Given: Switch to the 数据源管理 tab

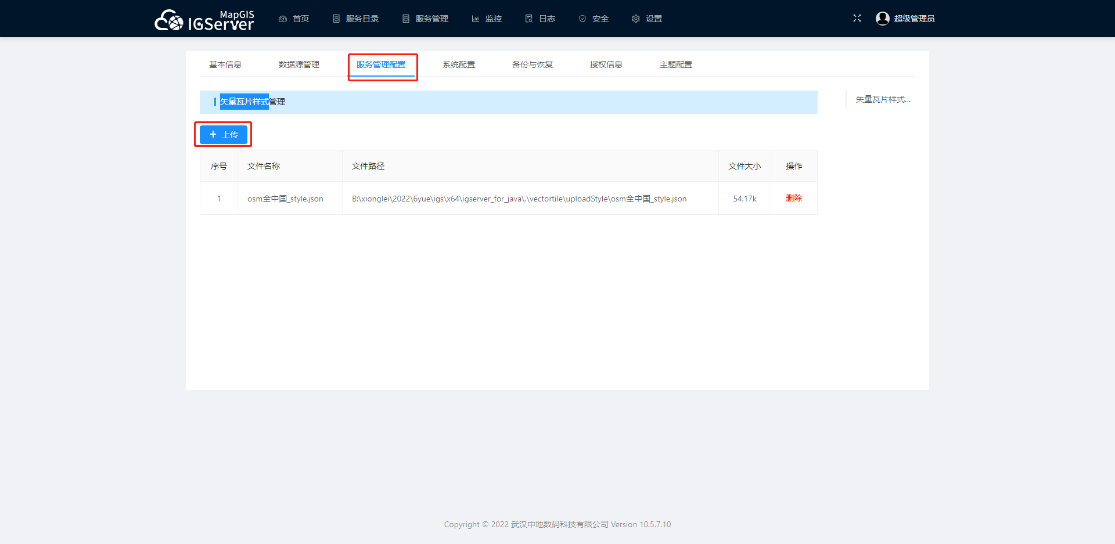Looking at the screenshot, I should (299, 65).
